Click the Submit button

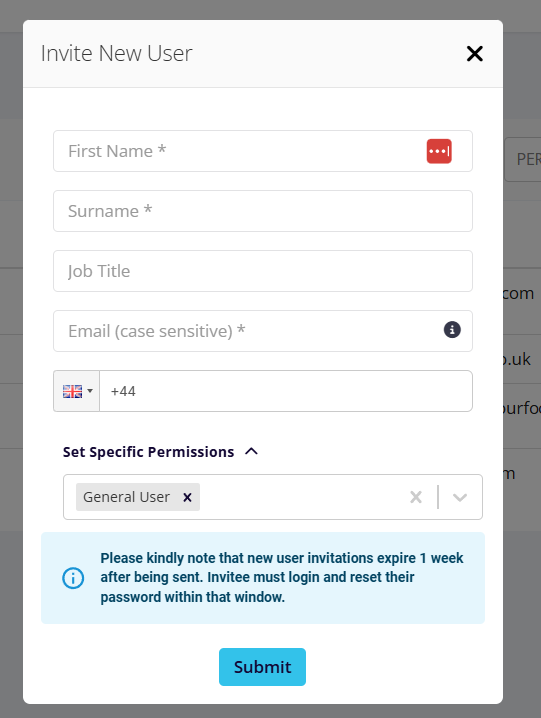point(262,667)
